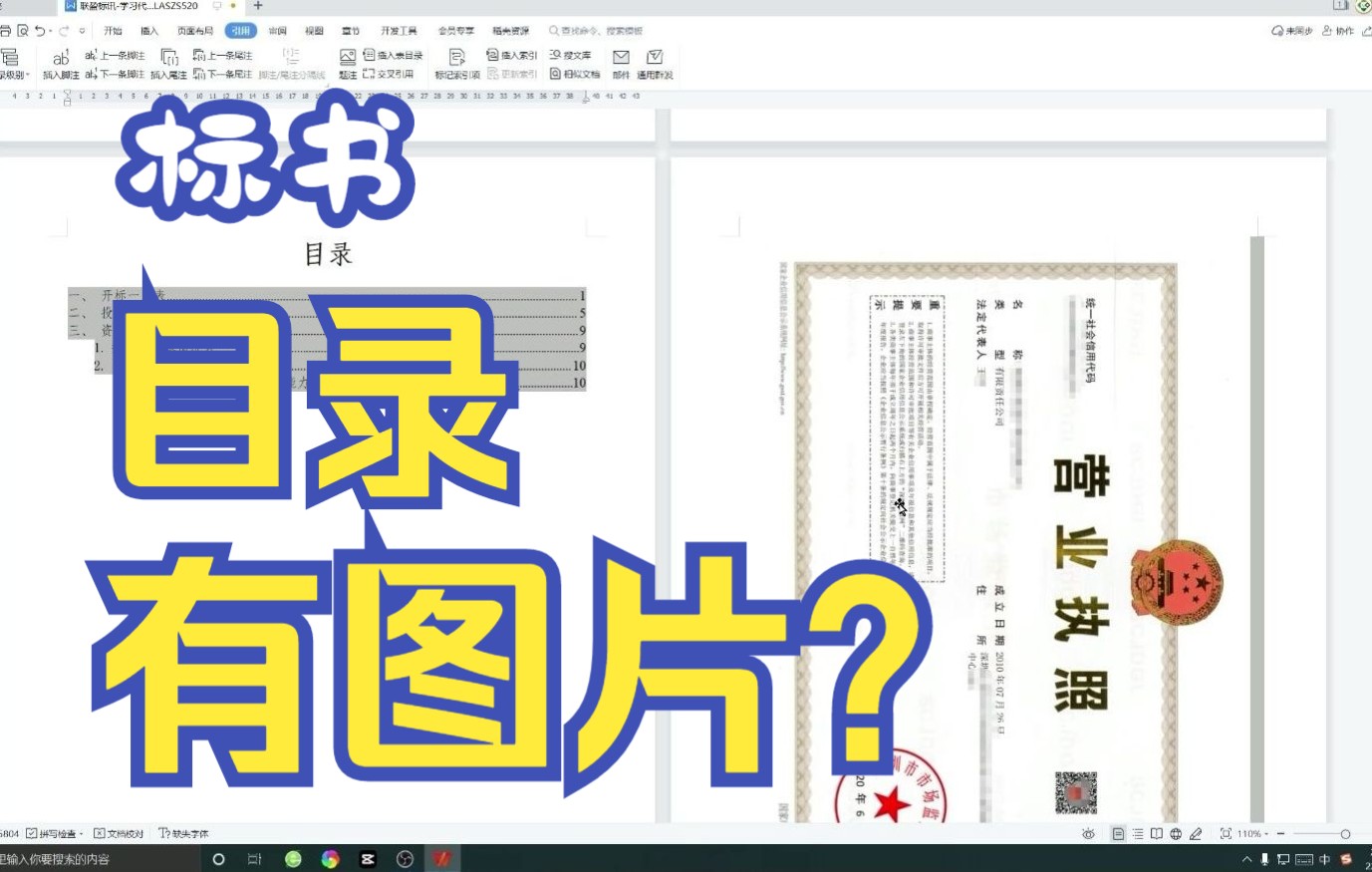Click the Cortana circle icon

click(219, 859)
